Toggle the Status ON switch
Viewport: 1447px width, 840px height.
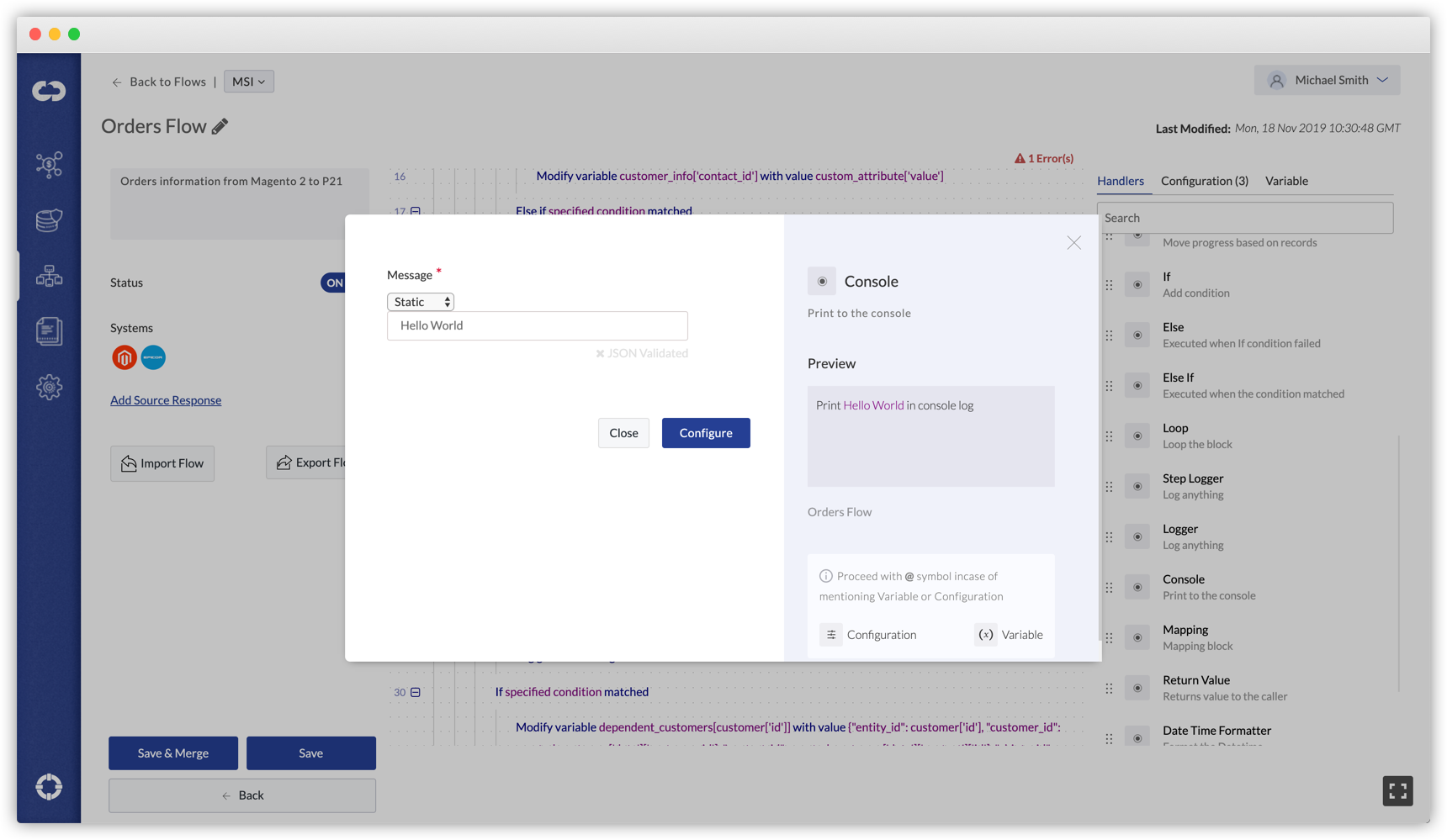pyautogui.click(x=333, y=283)
